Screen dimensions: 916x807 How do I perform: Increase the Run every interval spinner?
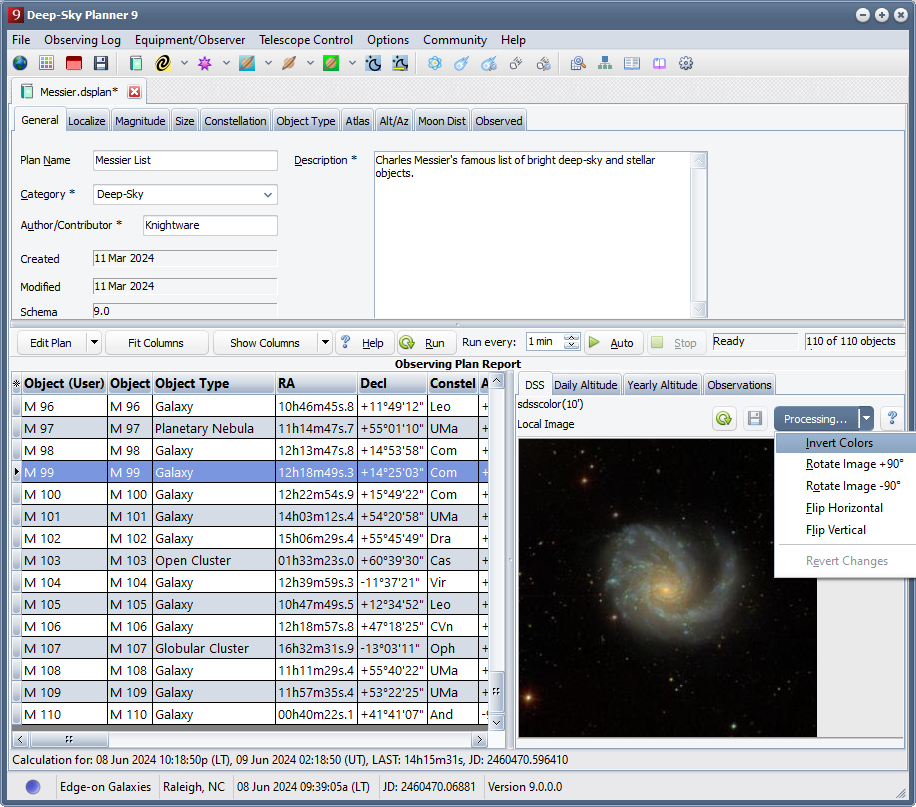pyautogui.click(x=572, y=338)
